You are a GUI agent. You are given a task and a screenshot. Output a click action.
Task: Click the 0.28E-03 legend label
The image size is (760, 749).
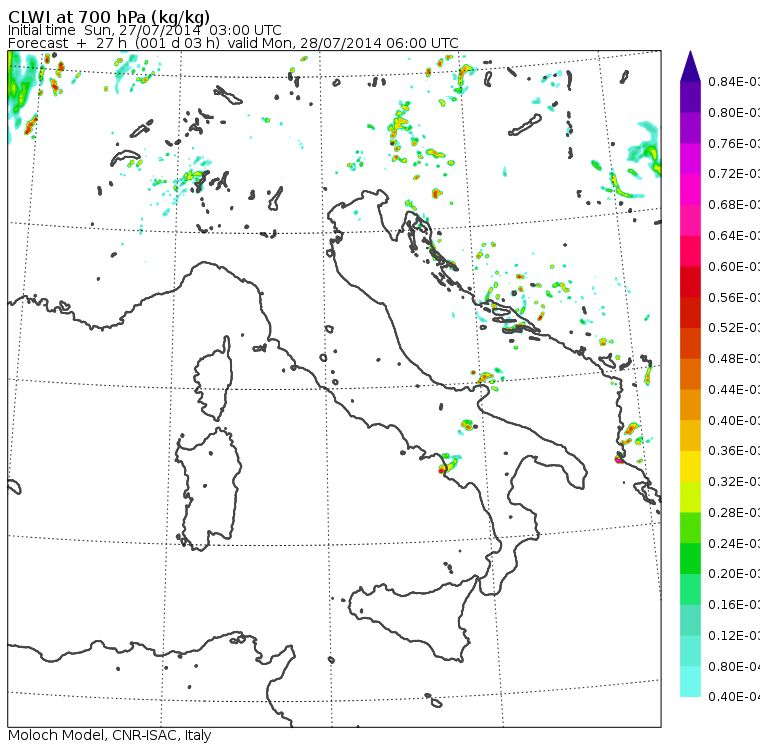click(734, 512)
